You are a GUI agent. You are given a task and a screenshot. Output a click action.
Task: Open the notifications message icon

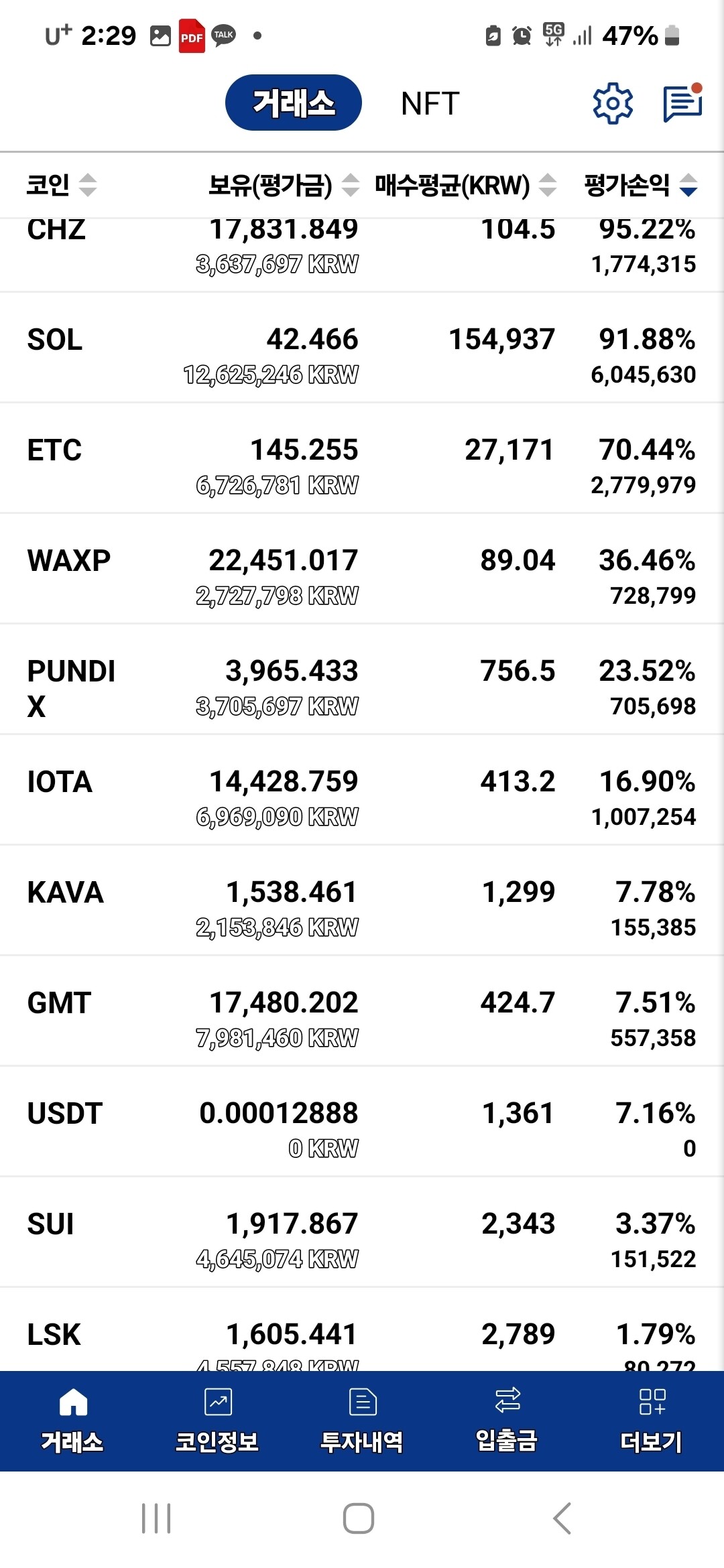click(682, 103)
